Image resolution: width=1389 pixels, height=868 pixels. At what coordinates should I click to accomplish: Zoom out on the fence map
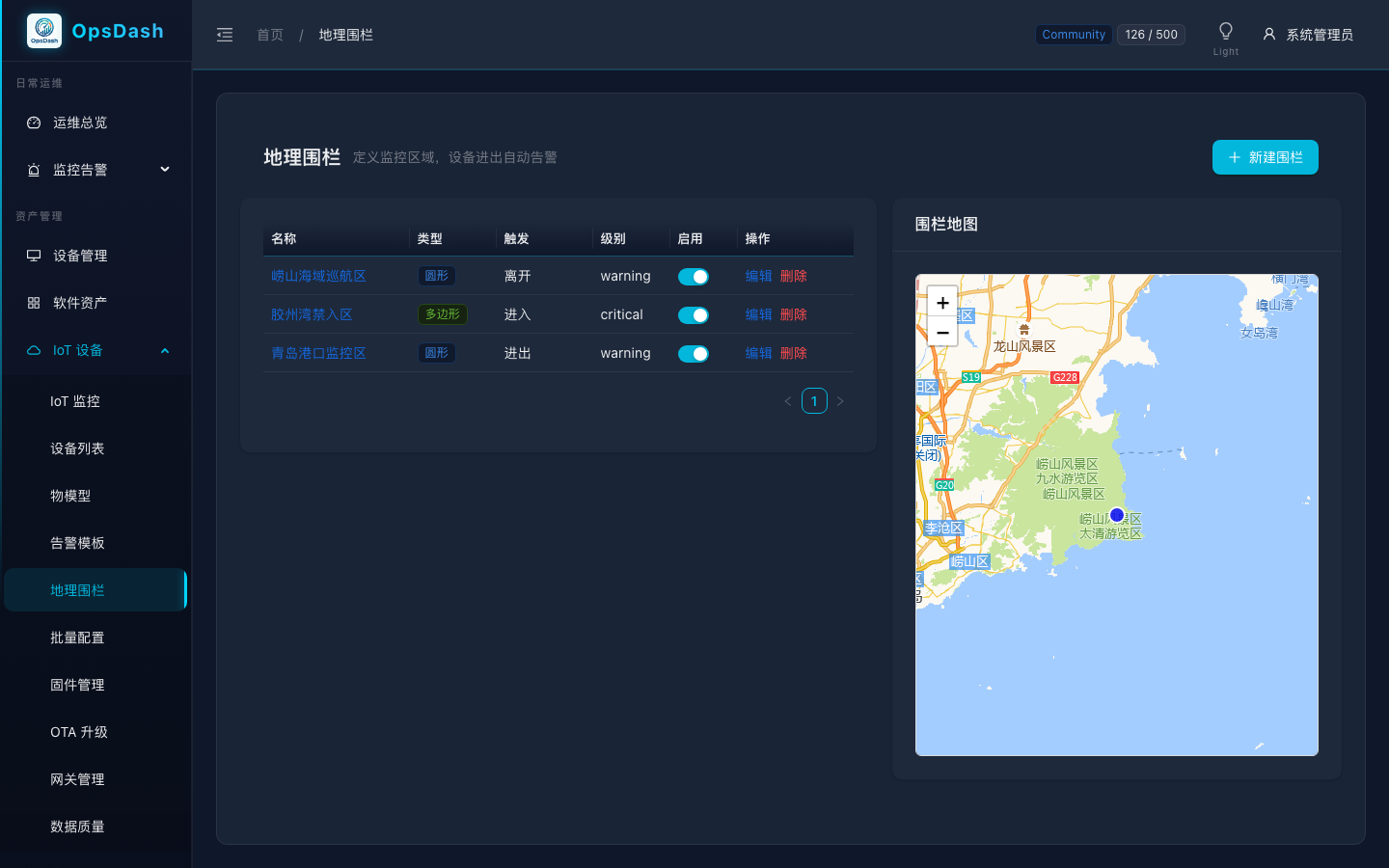point(942,332)
